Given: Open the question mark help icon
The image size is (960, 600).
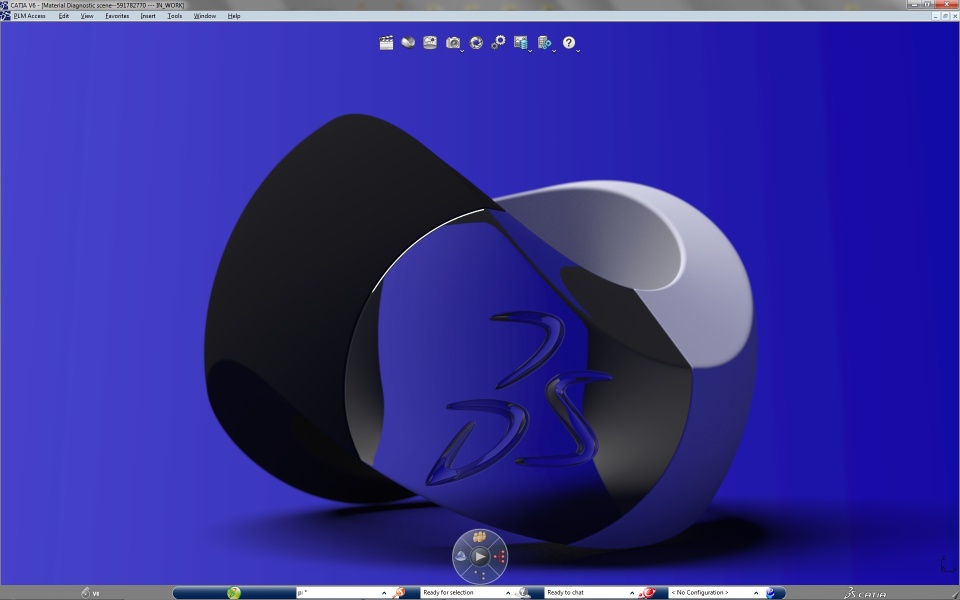Looking at the screenshot, I should (569, 42).
